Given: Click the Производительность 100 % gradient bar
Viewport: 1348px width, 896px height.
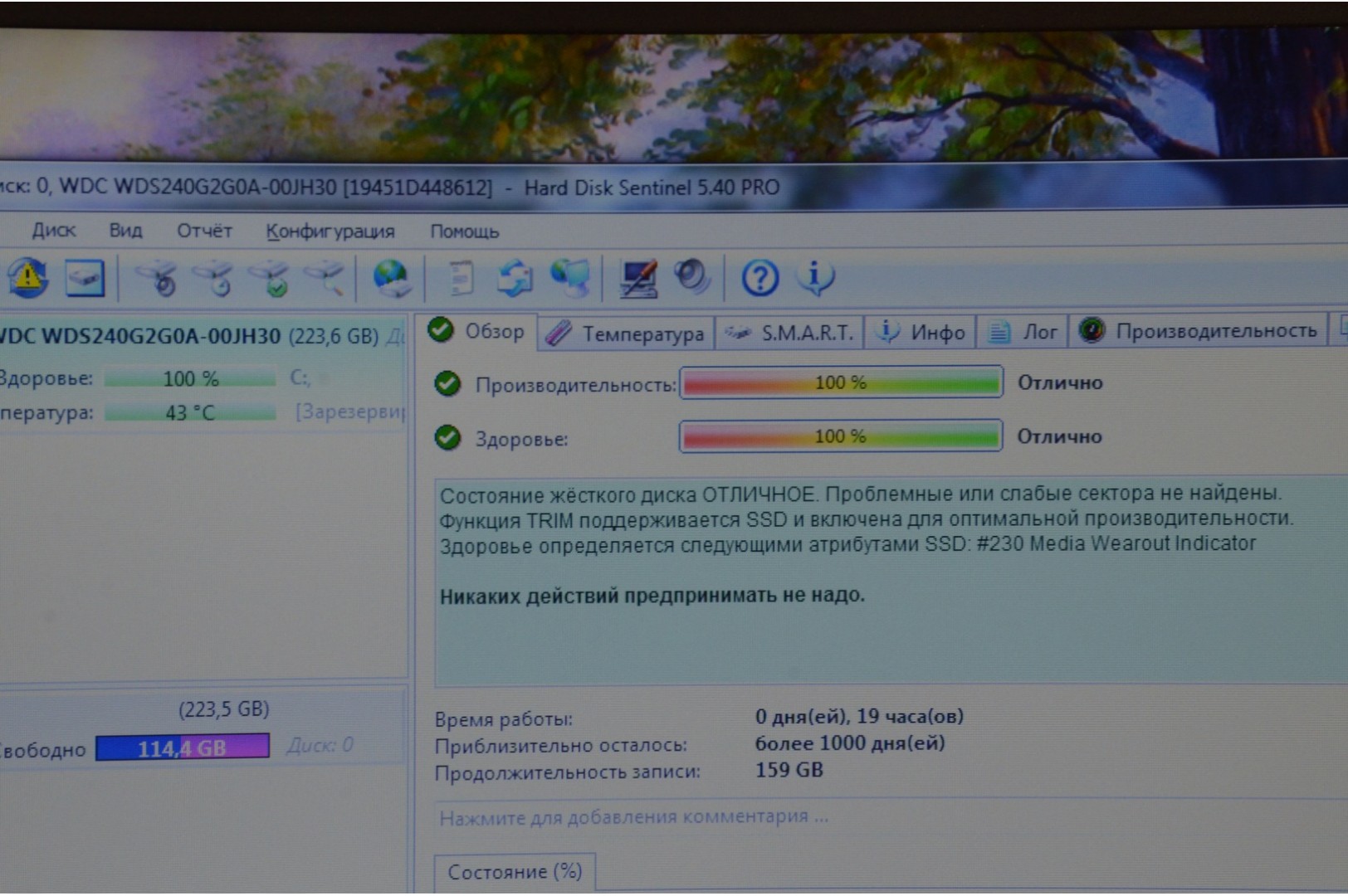Looking at the screenshot, I should click(841, 382).
